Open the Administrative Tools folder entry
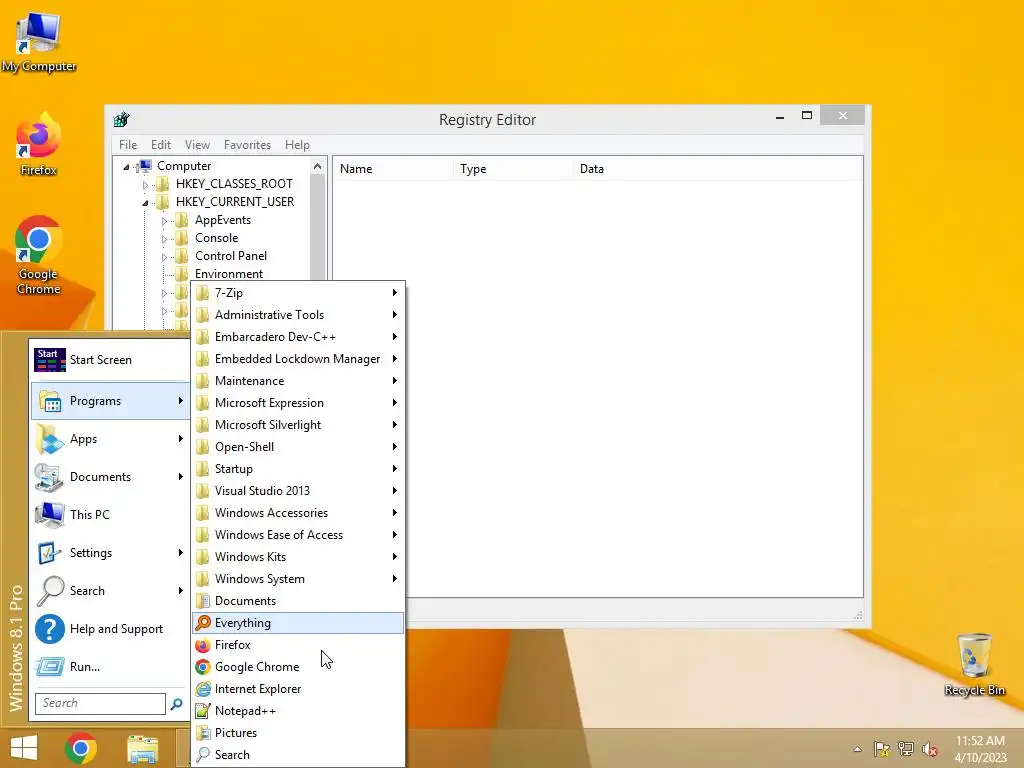Screen dimensions: 1024x768 [x=298, y=315]
